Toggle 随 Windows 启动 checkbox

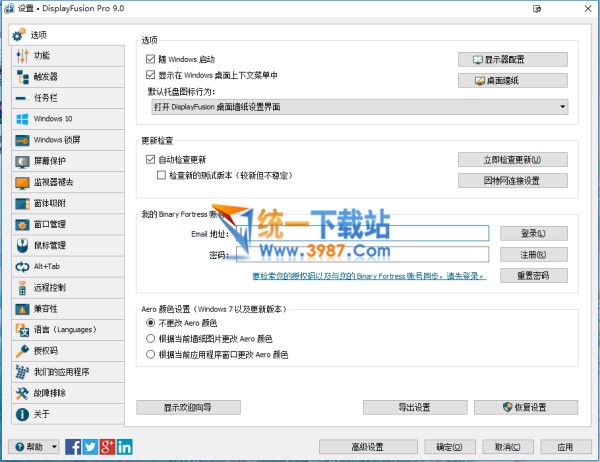pyautogui.click(x=150, y=60)
